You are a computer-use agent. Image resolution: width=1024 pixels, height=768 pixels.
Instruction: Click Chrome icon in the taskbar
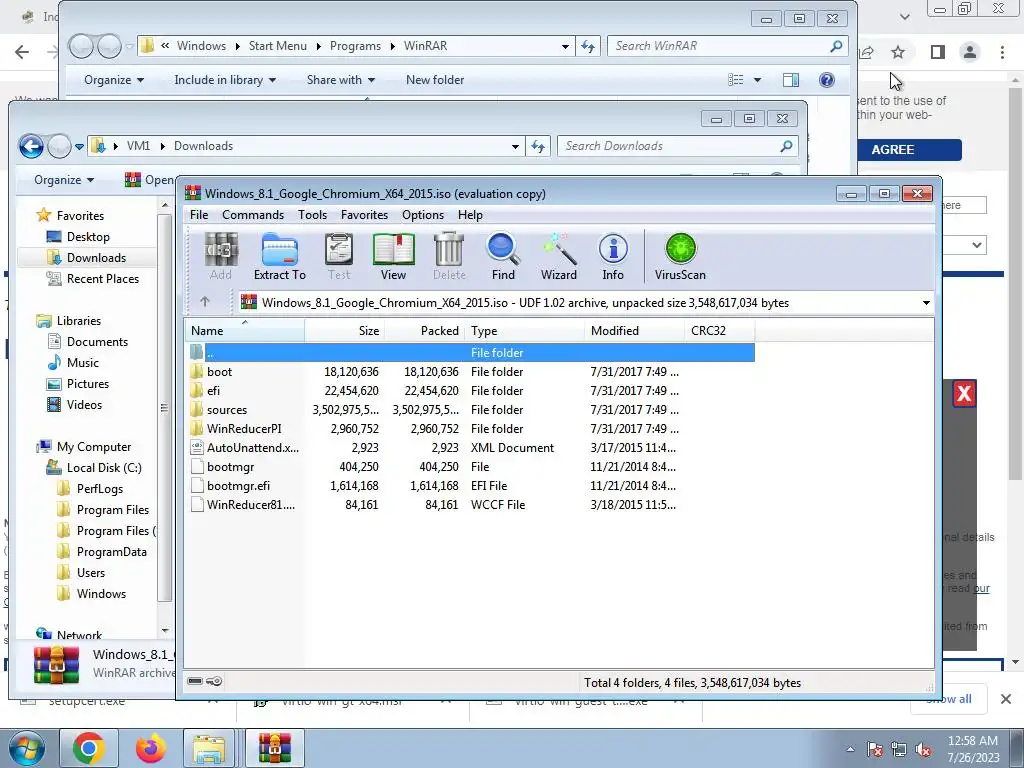[89, 748]
